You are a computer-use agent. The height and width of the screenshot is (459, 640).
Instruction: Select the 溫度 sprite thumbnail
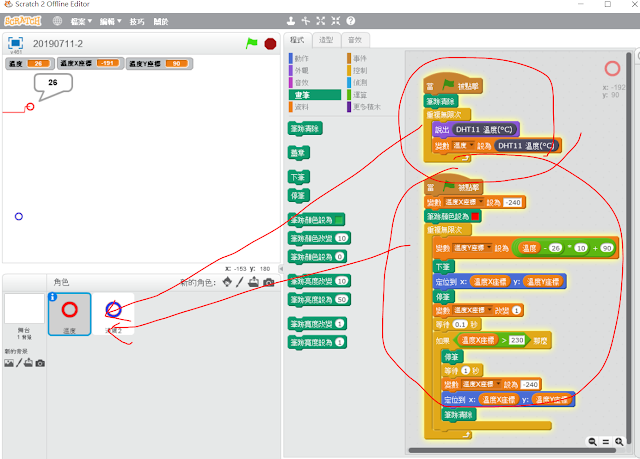[69, 314]
